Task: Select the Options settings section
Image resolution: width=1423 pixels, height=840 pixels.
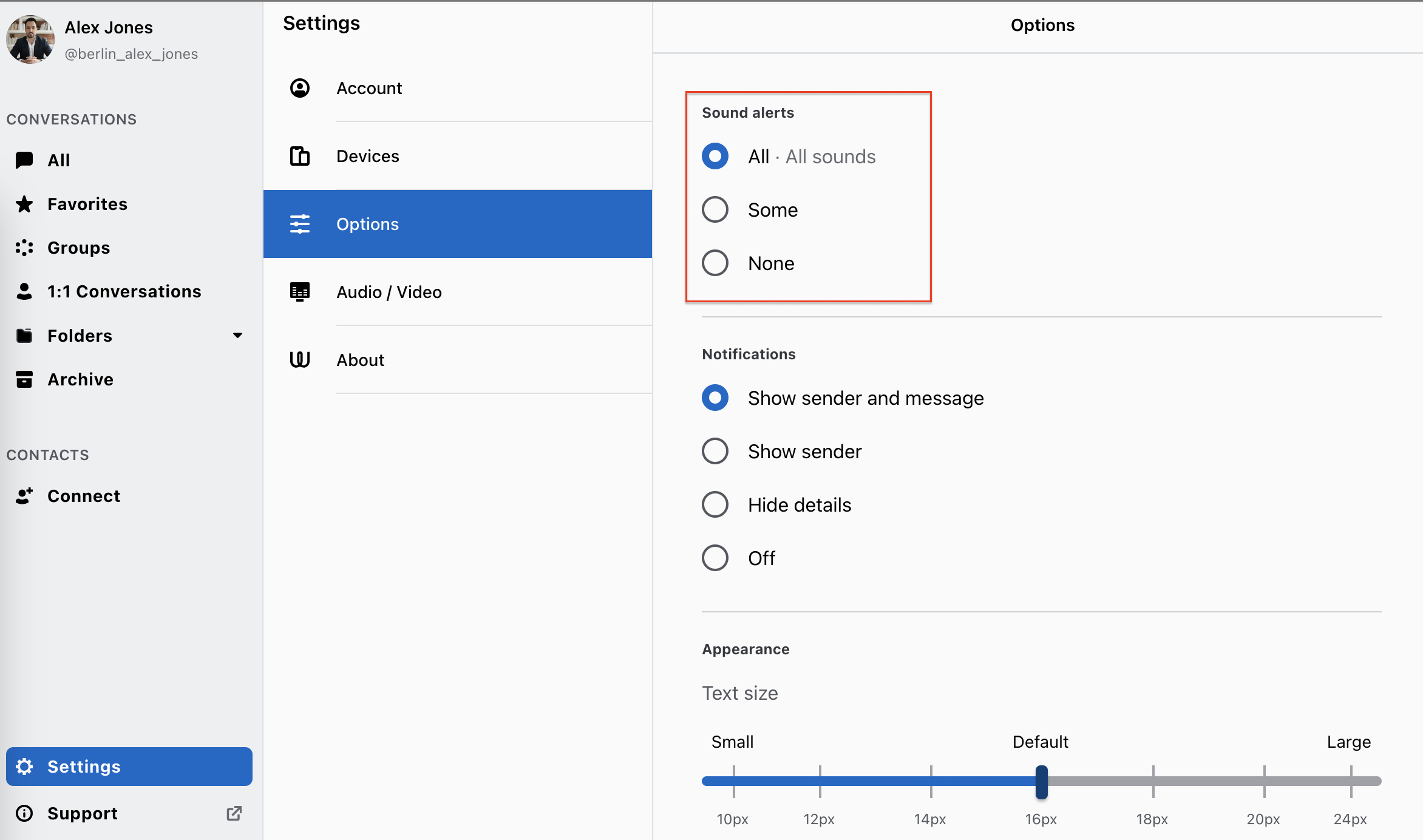Action: pyautogui.click(x=458, y=224)
